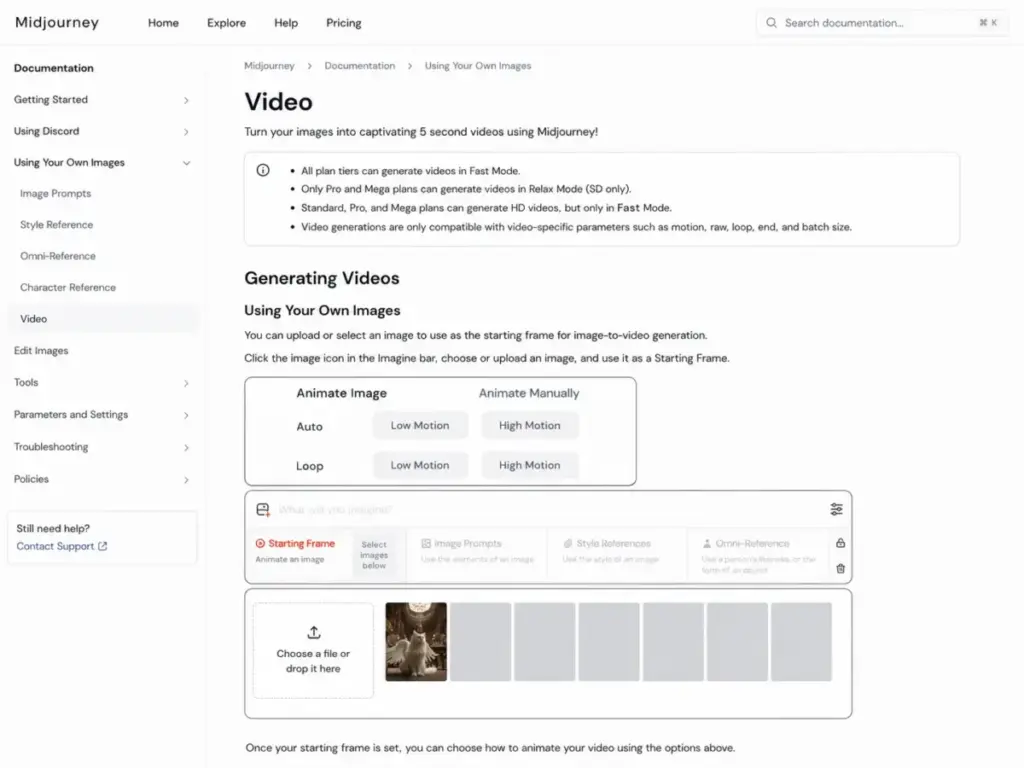
Task: Open the settings sliders icon in Imagine bar
Action: (836, 509)
